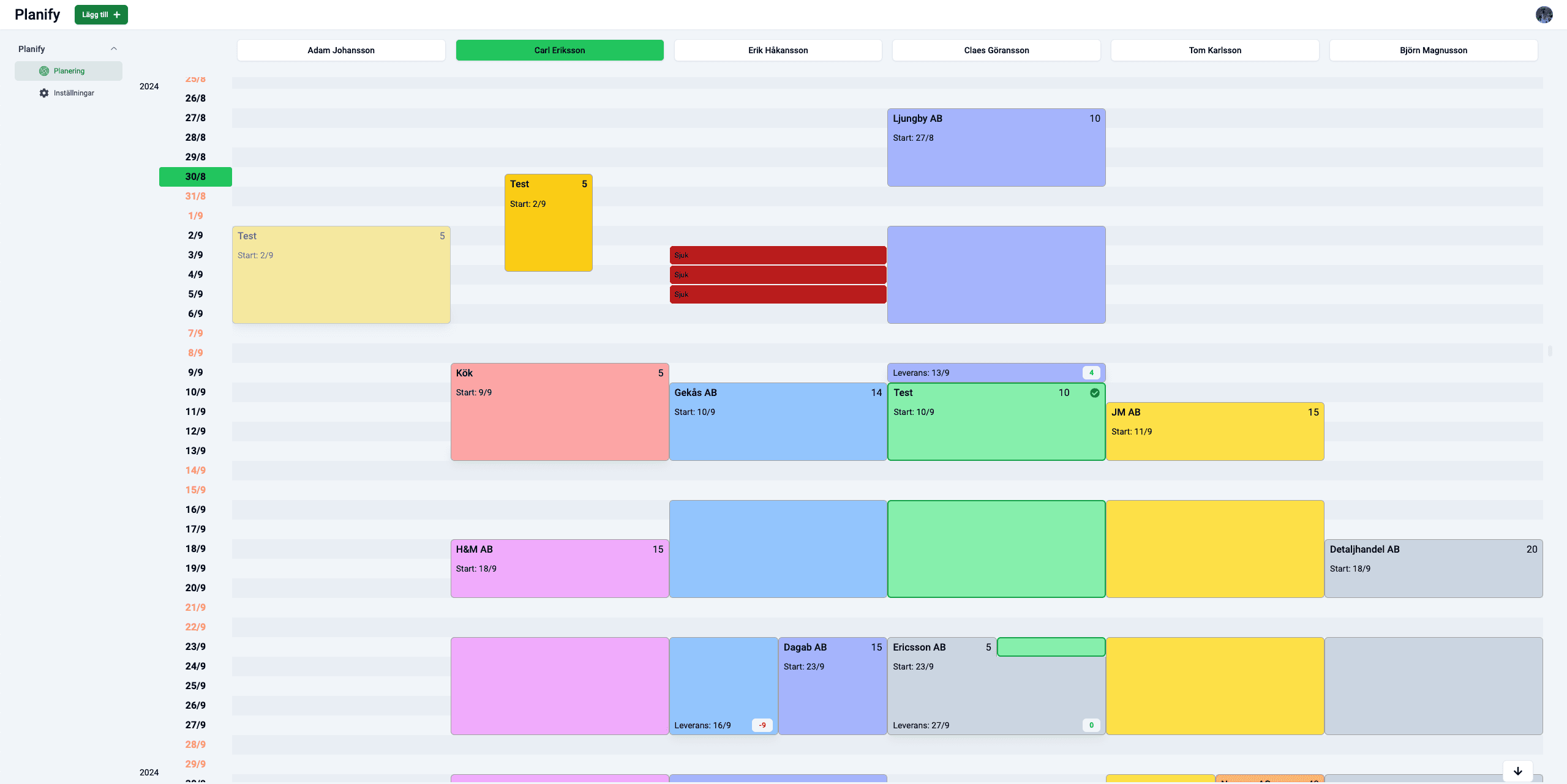Click the green checkmark on Test 10/9 card
1567x784 pixels.
[x=1094, y=393]
